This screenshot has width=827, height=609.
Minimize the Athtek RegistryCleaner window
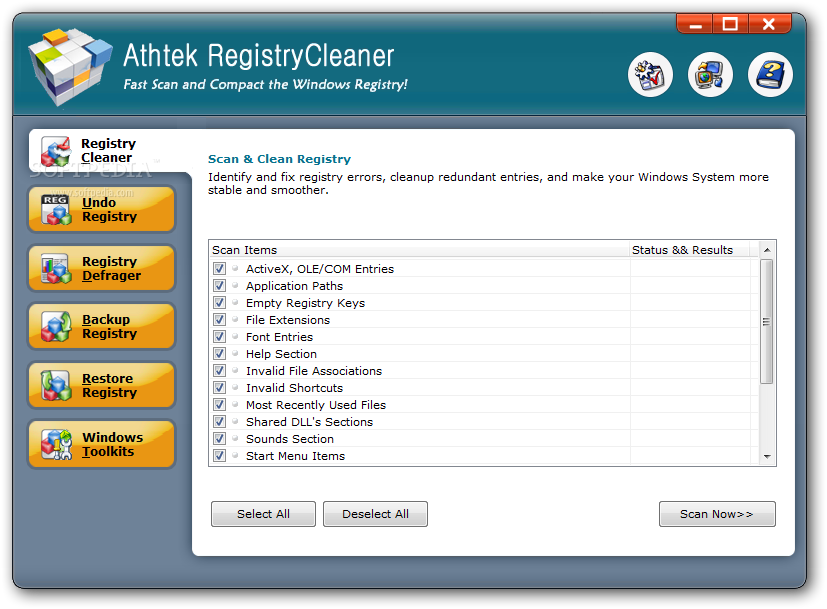[695, 24]
